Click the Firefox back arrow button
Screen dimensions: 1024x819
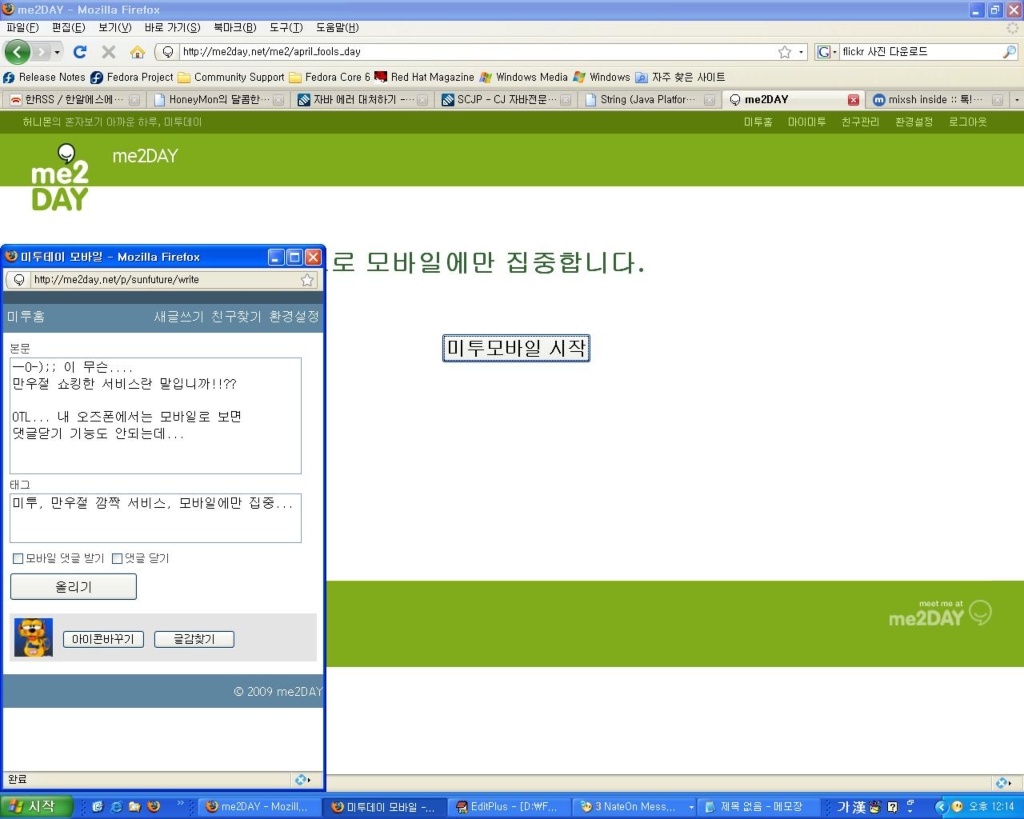tap(17, 52)
